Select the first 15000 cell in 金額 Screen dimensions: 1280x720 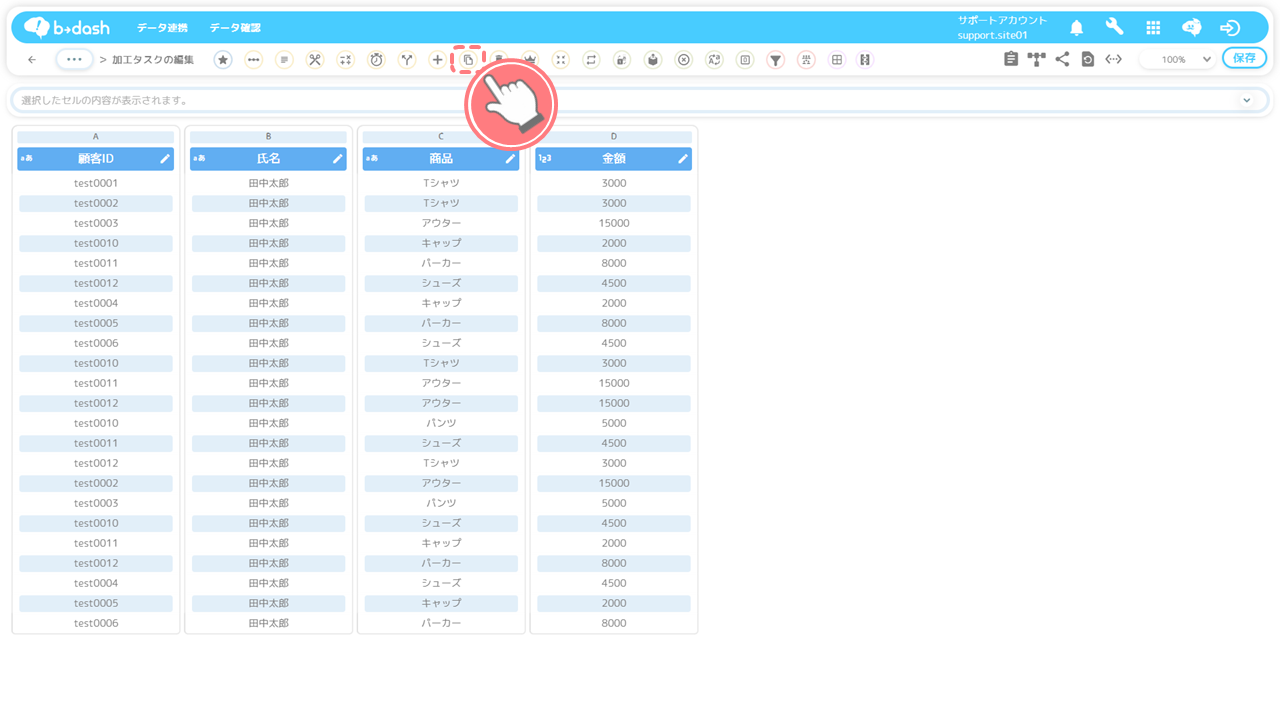pyautogui.click(x=614, y=223)
